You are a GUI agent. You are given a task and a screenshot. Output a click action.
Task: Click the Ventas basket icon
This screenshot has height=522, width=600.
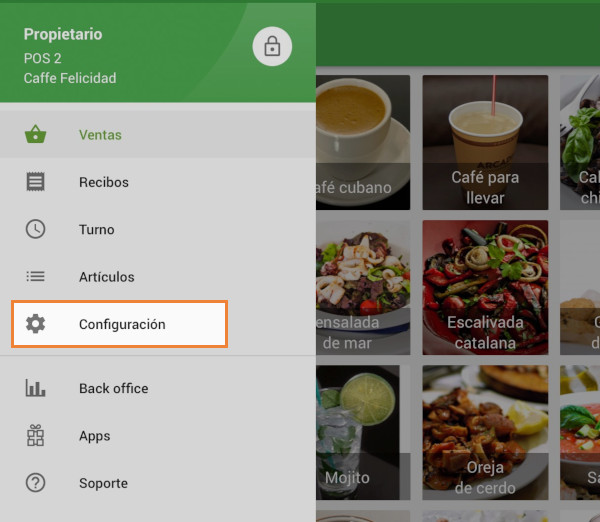[36, 135]
